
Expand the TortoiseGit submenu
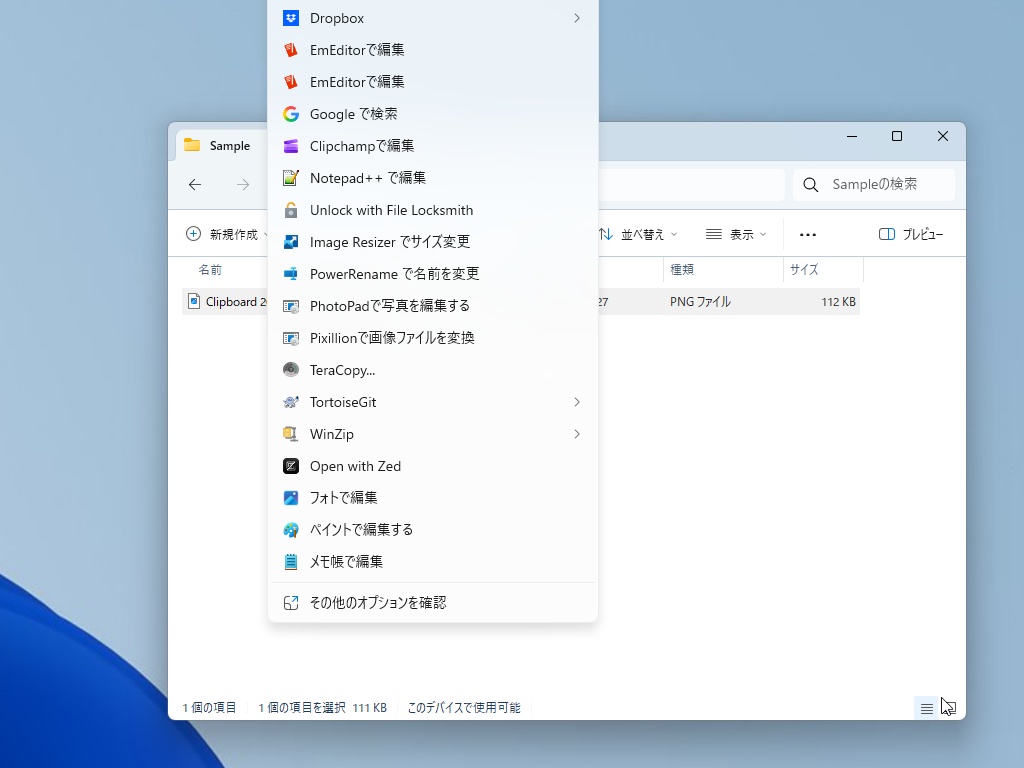coord(577,402)
